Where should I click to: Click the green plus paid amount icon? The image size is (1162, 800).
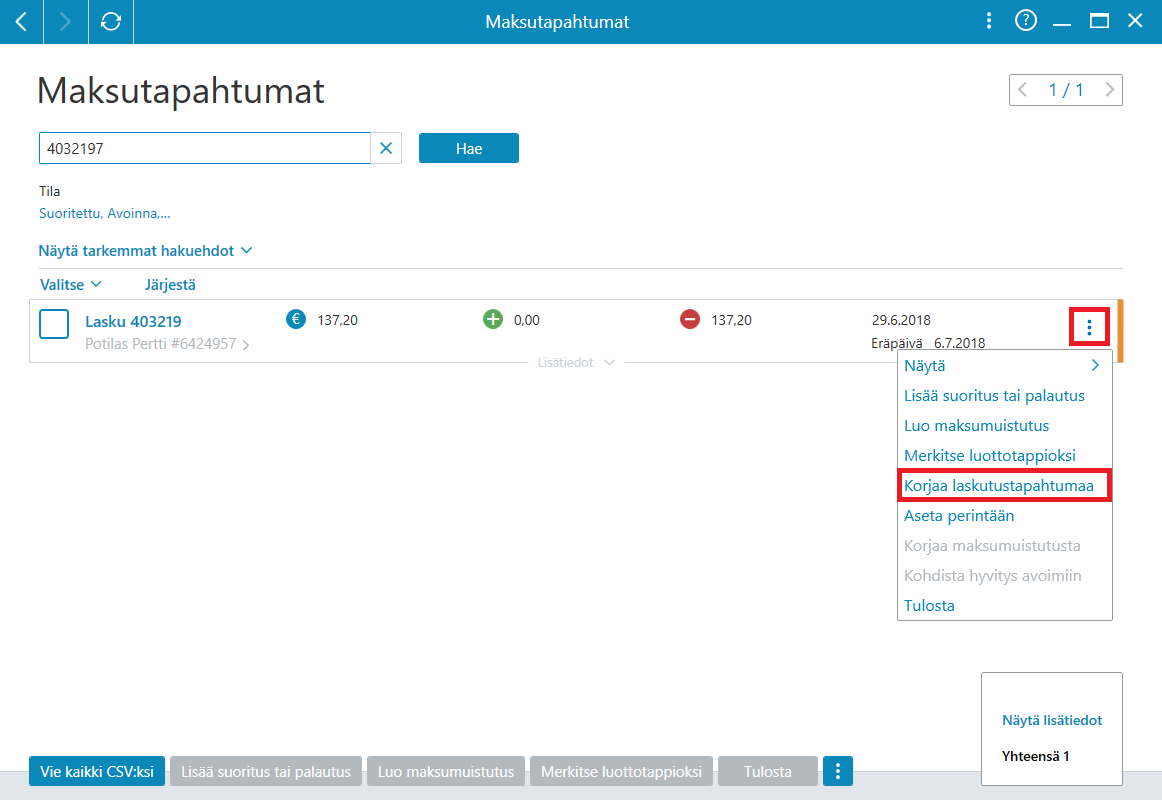point(493,319)
